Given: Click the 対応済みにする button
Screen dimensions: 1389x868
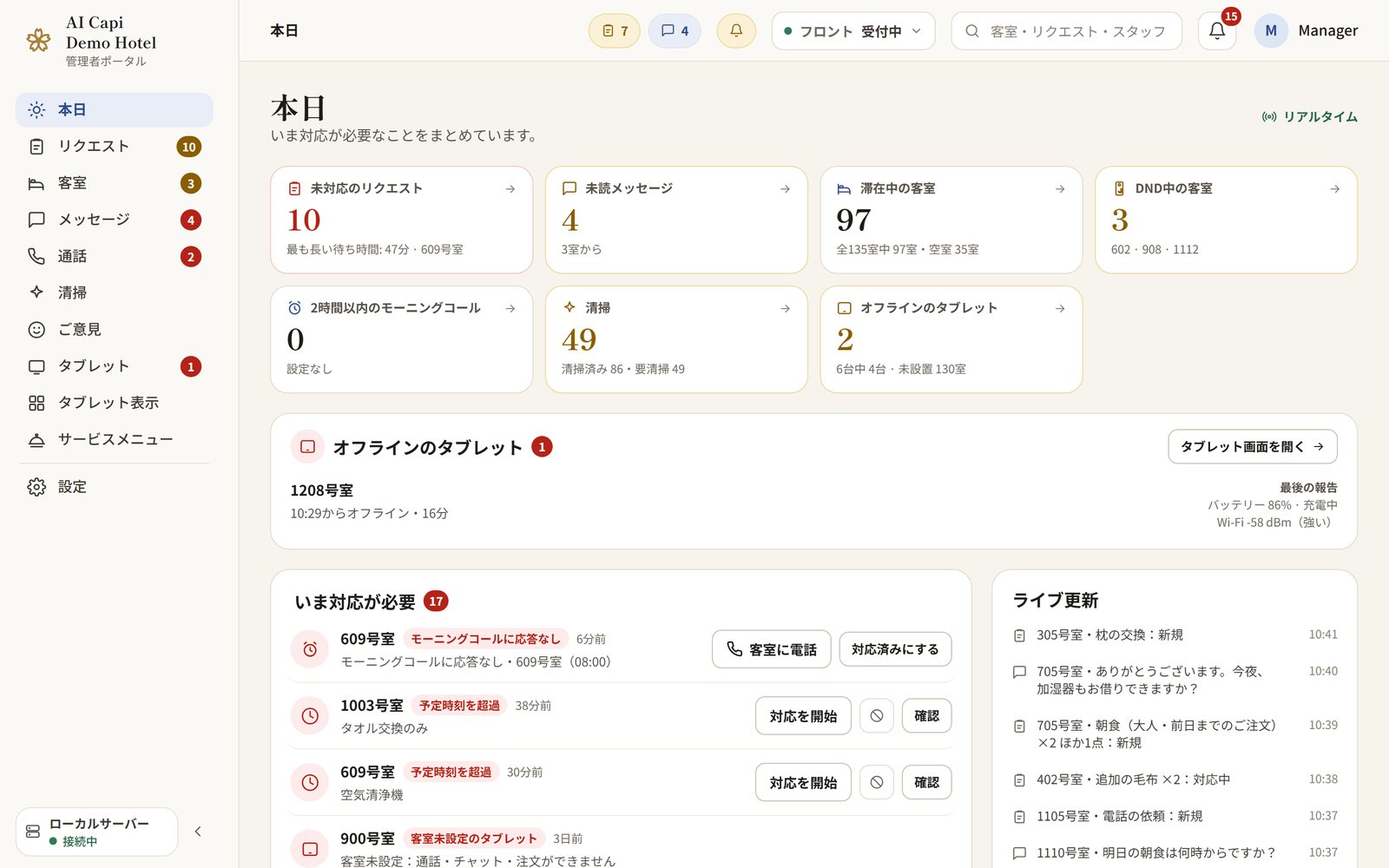Looking at the screenshot, I should point(895,649).
